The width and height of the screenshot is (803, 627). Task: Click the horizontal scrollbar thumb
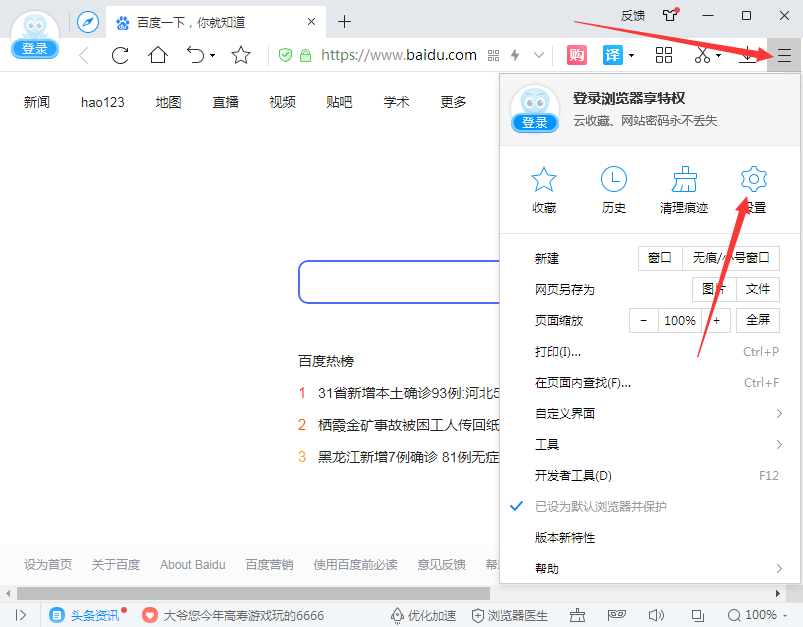tap(253, 593)
